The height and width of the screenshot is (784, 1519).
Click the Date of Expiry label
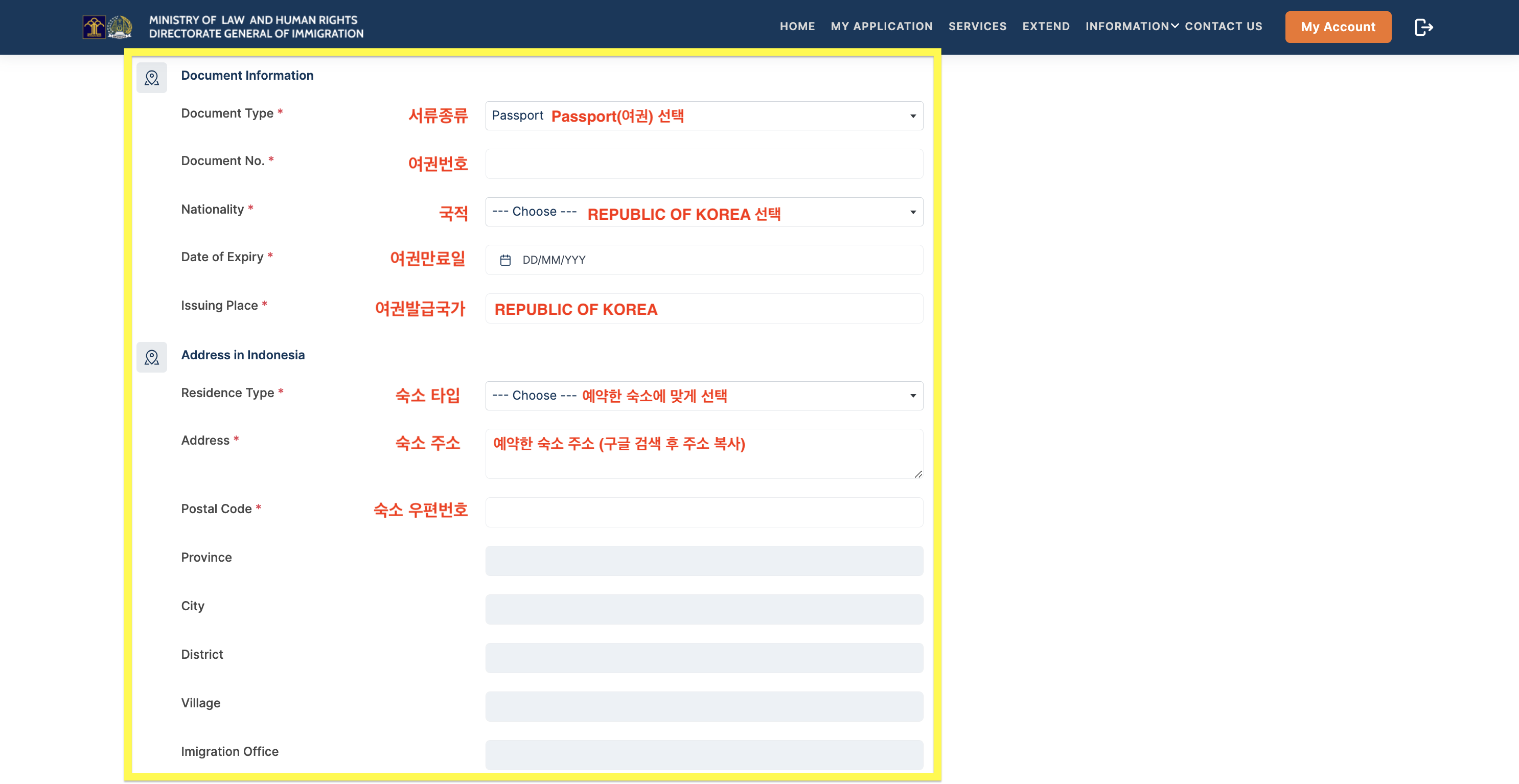pos(222,257)
